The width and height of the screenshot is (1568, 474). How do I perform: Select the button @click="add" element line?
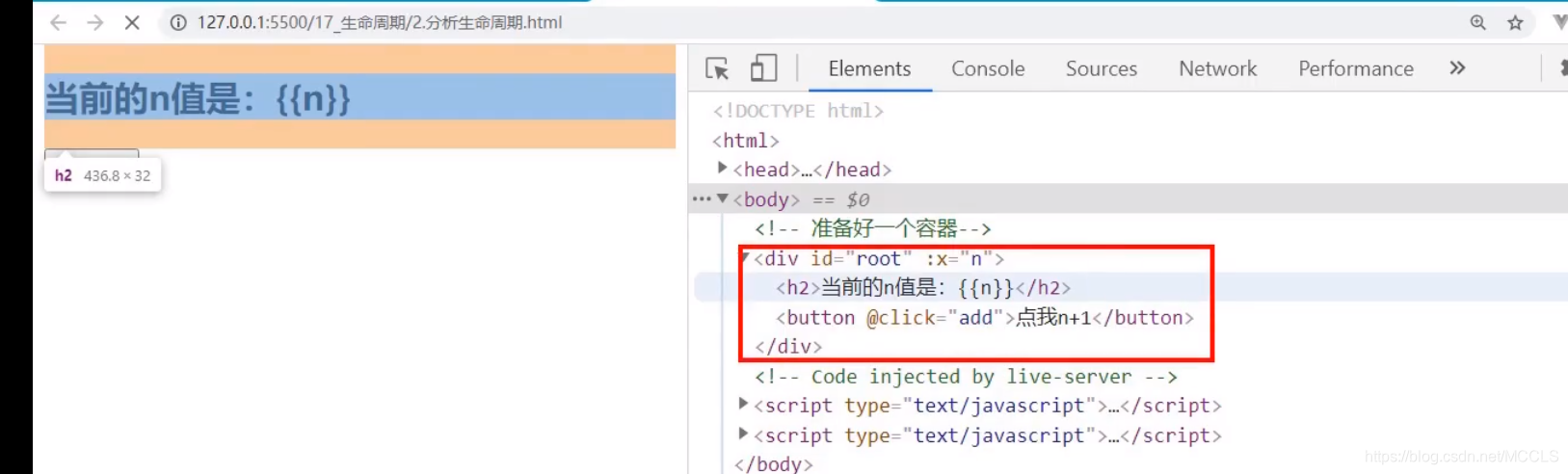point(985,317)
